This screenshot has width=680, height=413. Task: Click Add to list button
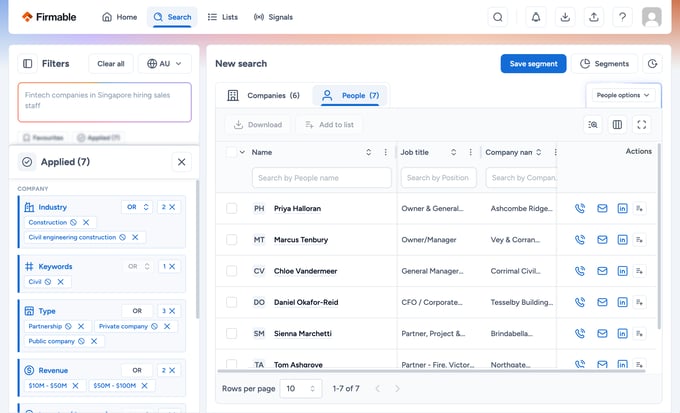tap(329, 125)
